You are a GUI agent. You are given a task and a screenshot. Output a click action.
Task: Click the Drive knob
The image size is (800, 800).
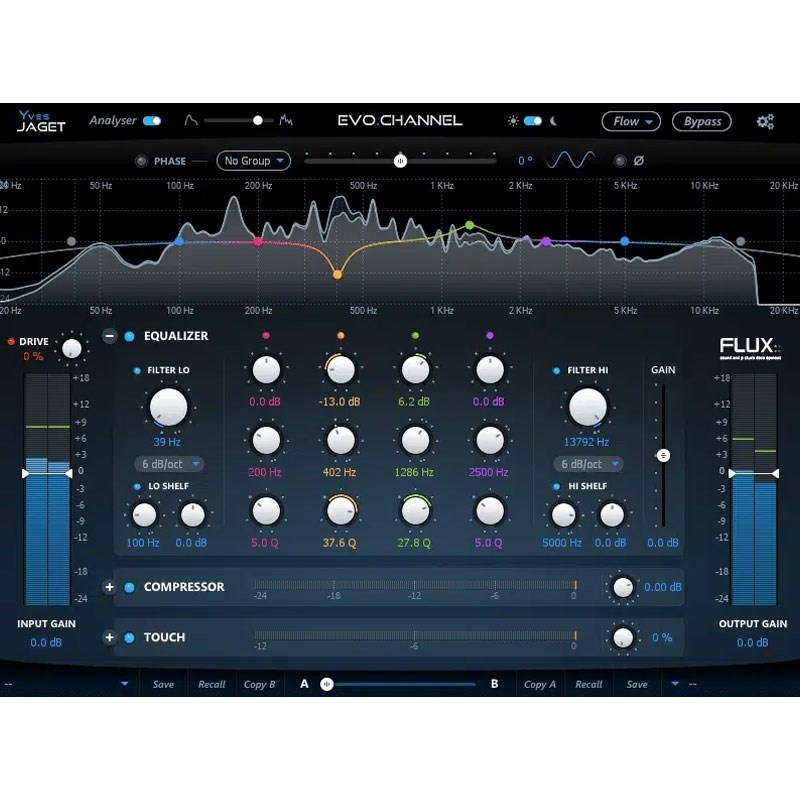pyautogui.click(x=71, y=348)
